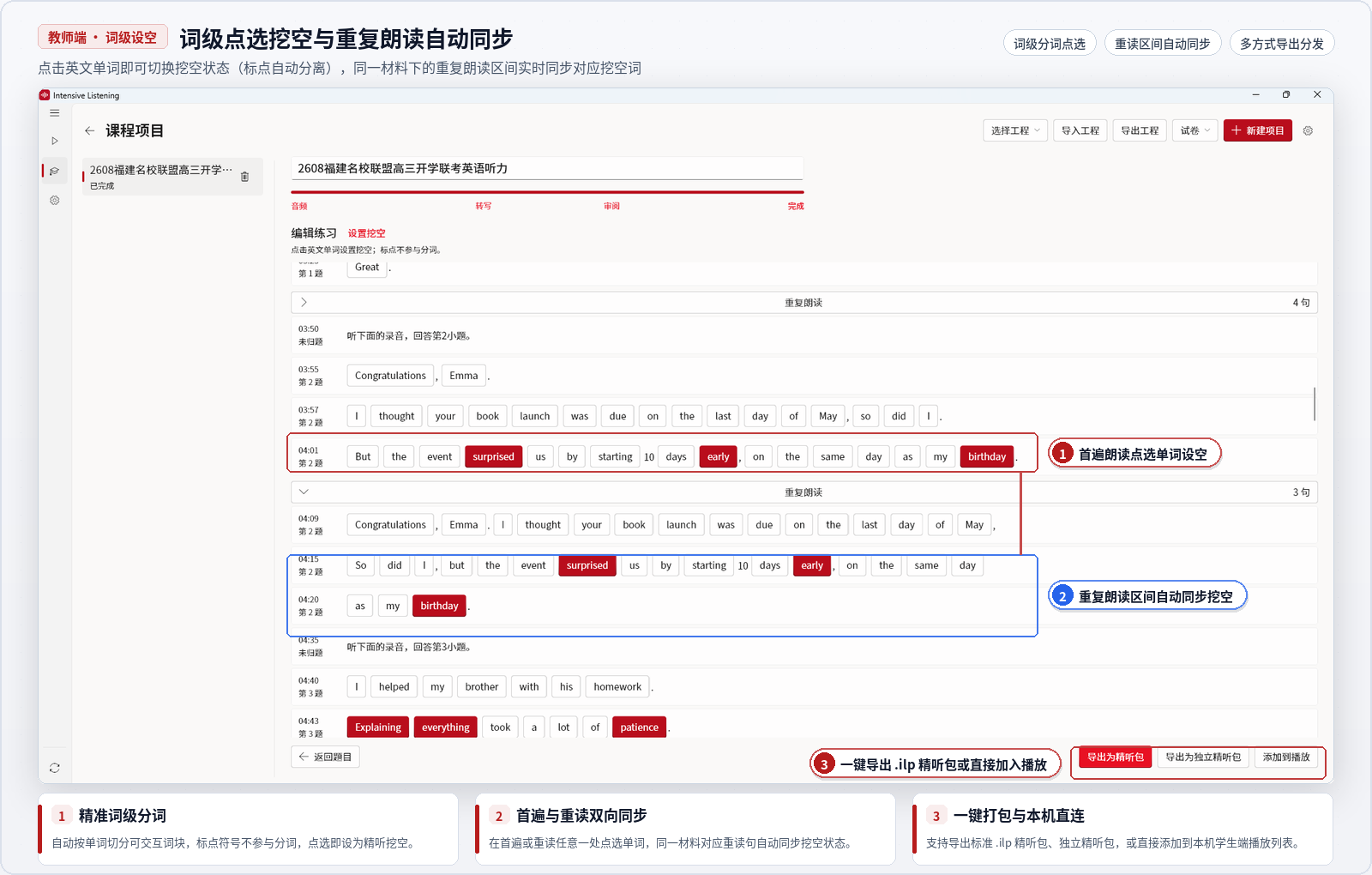The width and height of the screenshot is (1372, 875).
Task: Click the 导出工程 button
Action: pyautogui.click(x=1140, y=130)
